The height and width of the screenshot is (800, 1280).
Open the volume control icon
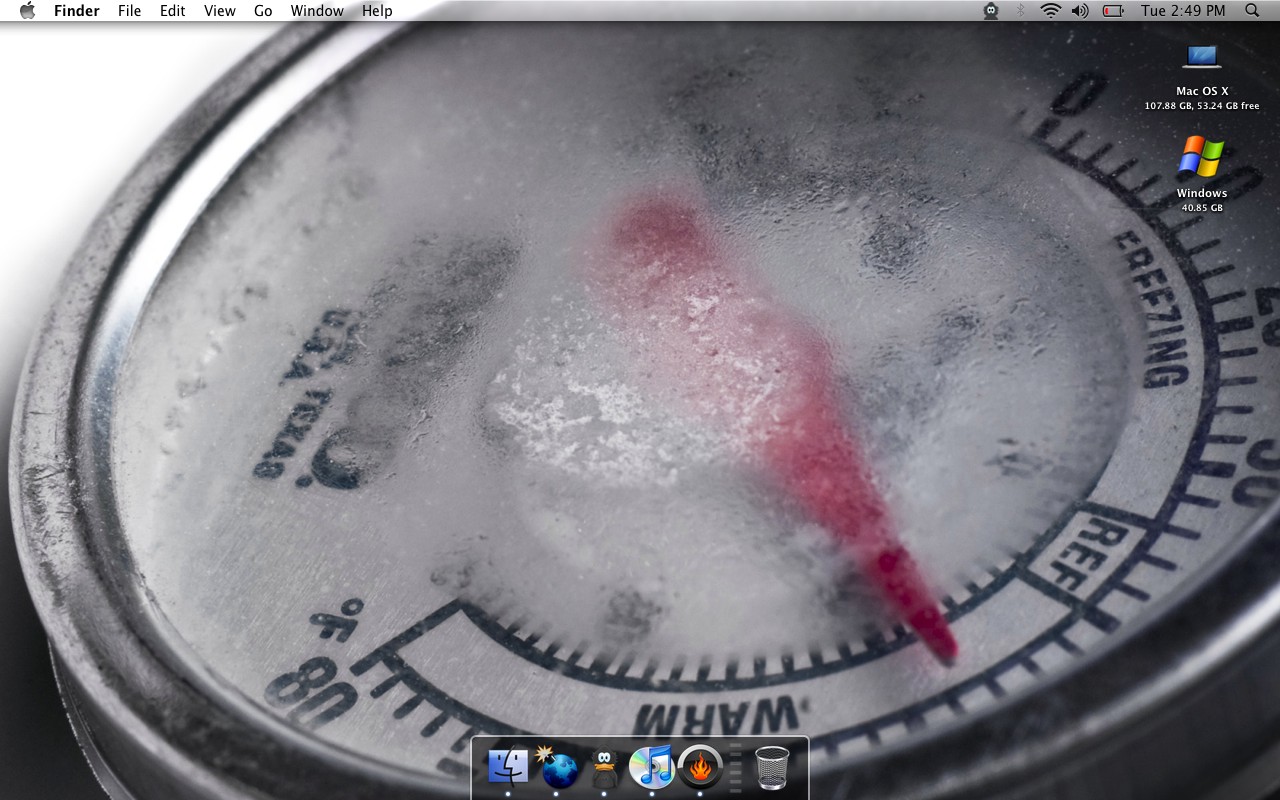pos(1080,10)
